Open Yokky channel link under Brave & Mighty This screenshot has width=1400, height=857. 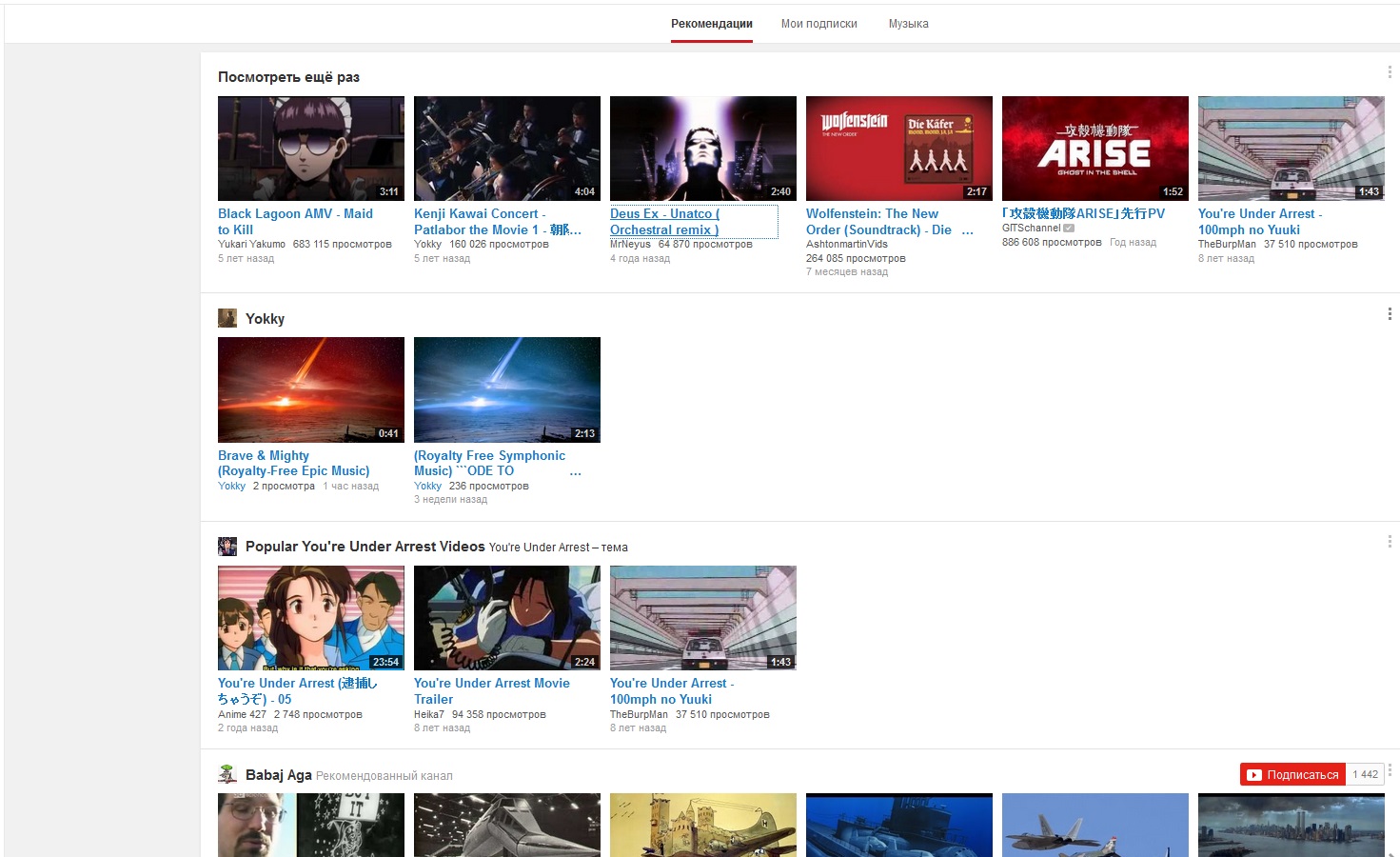tap(231, 486)
